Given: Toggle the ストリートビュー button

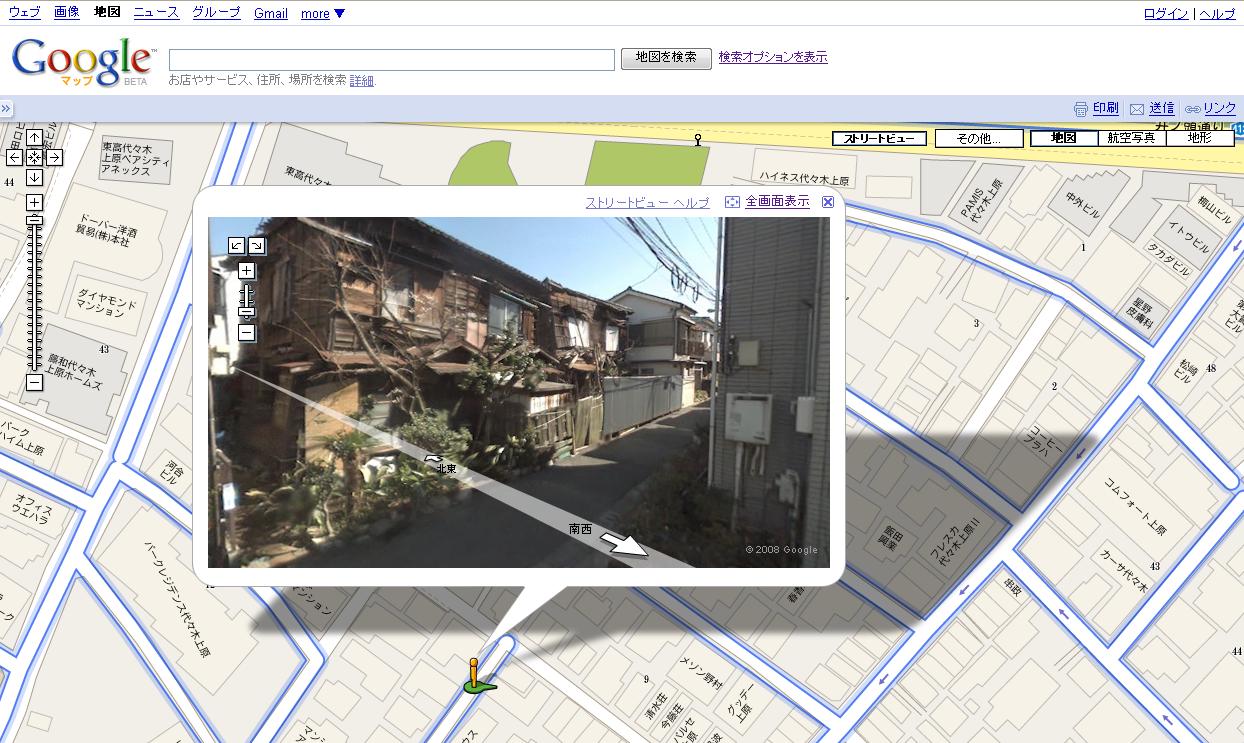Looking at the screenshot, I should [x=879, y=139].
